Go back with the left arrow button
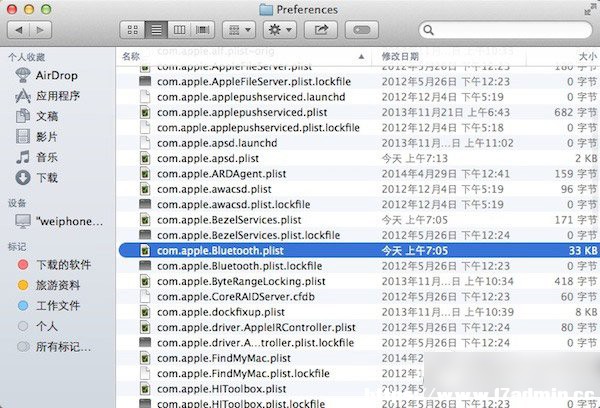 point(19,30)
